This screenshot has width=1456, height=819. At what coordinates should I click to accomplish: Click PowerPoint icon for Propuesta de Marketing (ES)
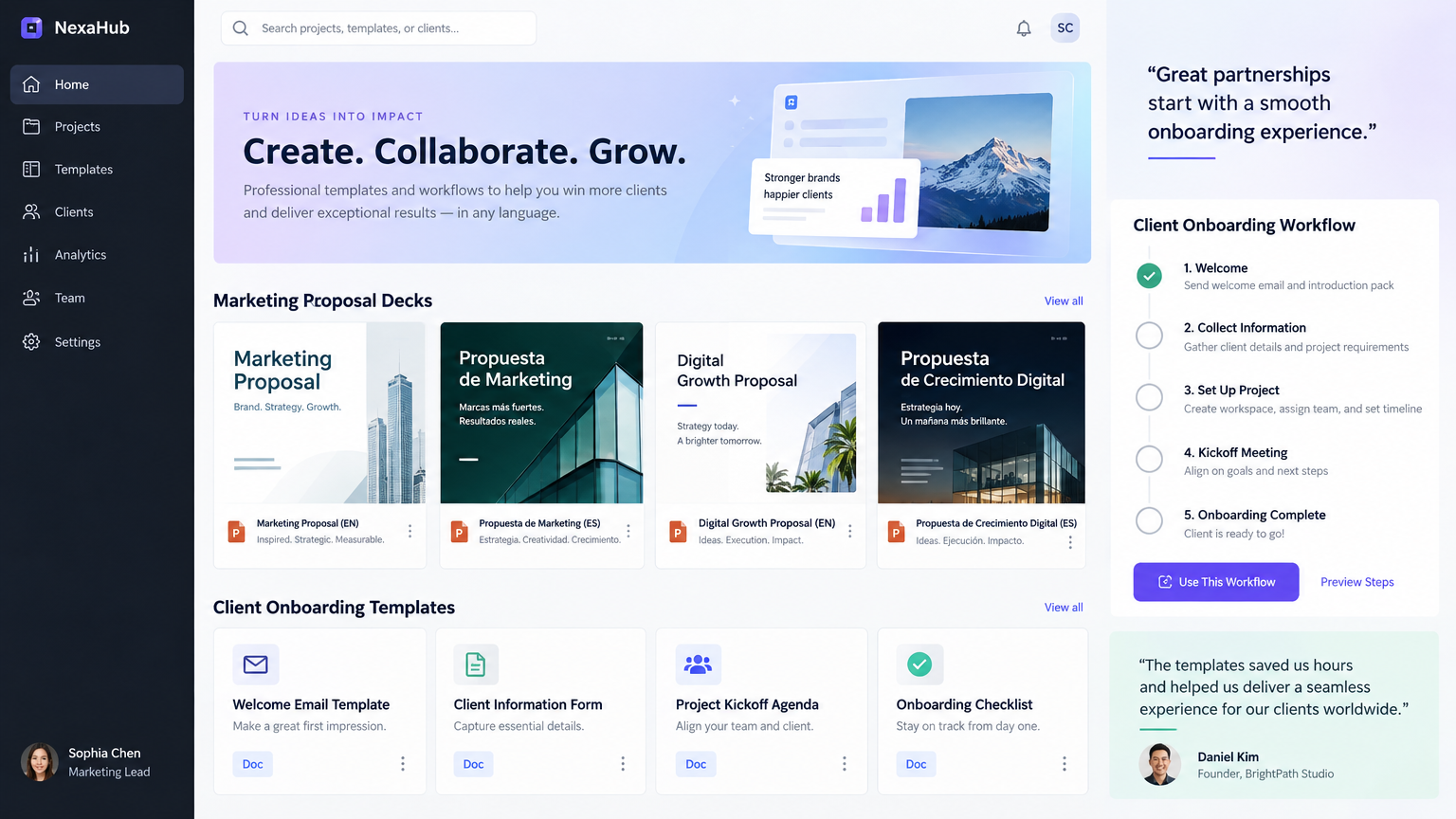pos(459,532)
